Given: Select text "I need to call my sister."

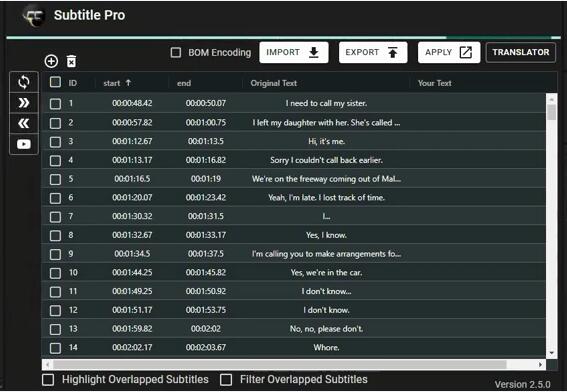Looking at the screenshot, I should pos(326,103).
